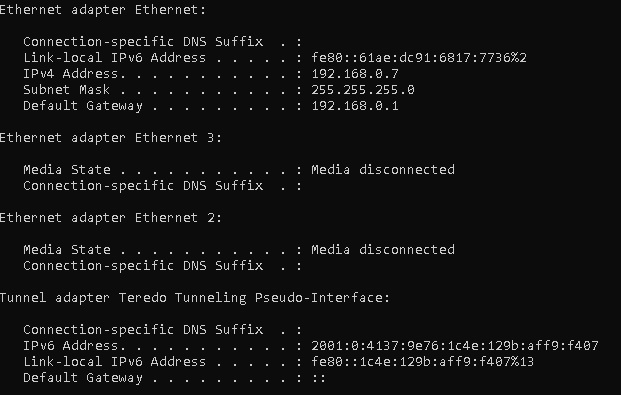Click the "Media State" label under Ethernet 2
Viewport: 621px width, 395px height.
(67, 250)
